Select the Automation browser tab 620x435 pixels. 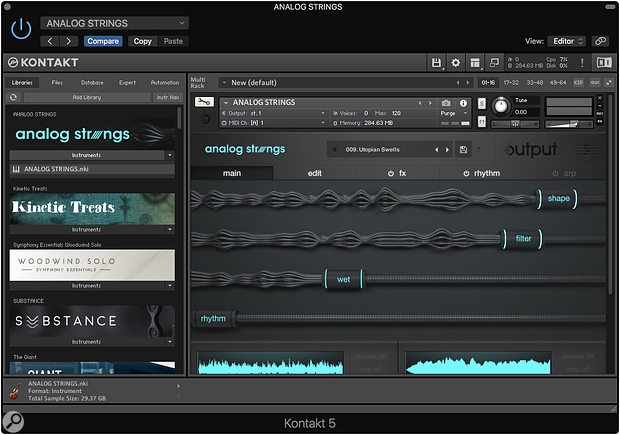click(x=165, y=83)
